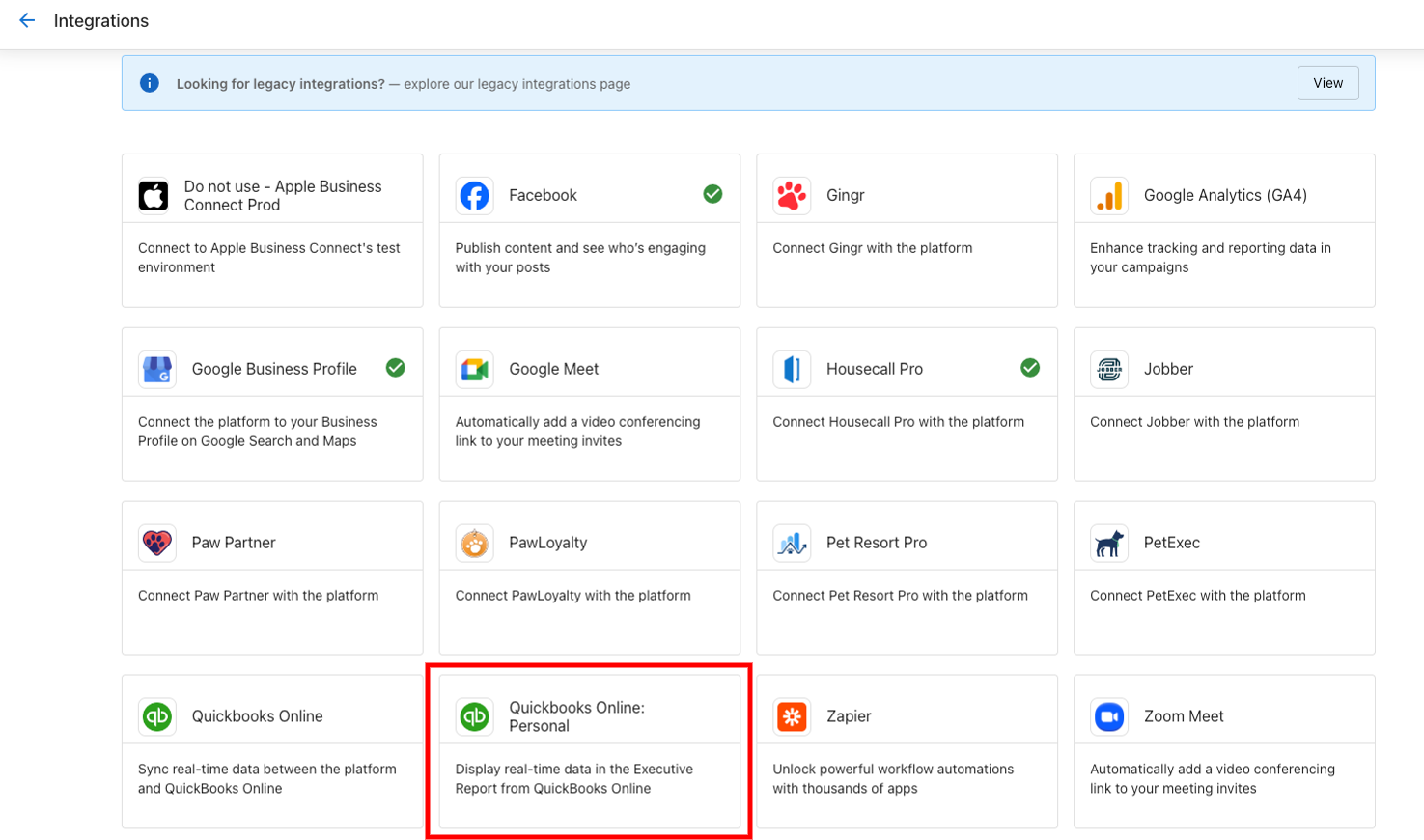Click the Jobber logo icon
The height and width of the screenshot is (840, 1424).
[1109, 369]
